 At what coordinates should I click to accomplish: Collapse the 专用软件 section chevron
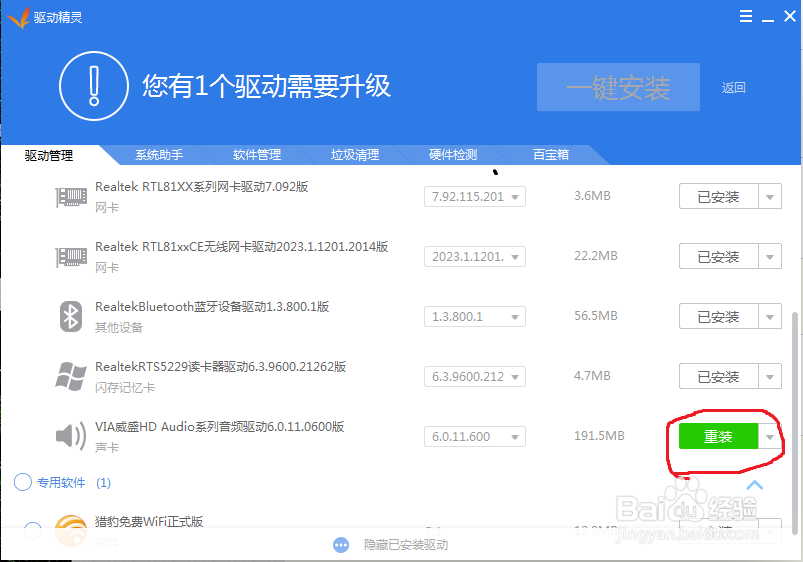[754, 485]
